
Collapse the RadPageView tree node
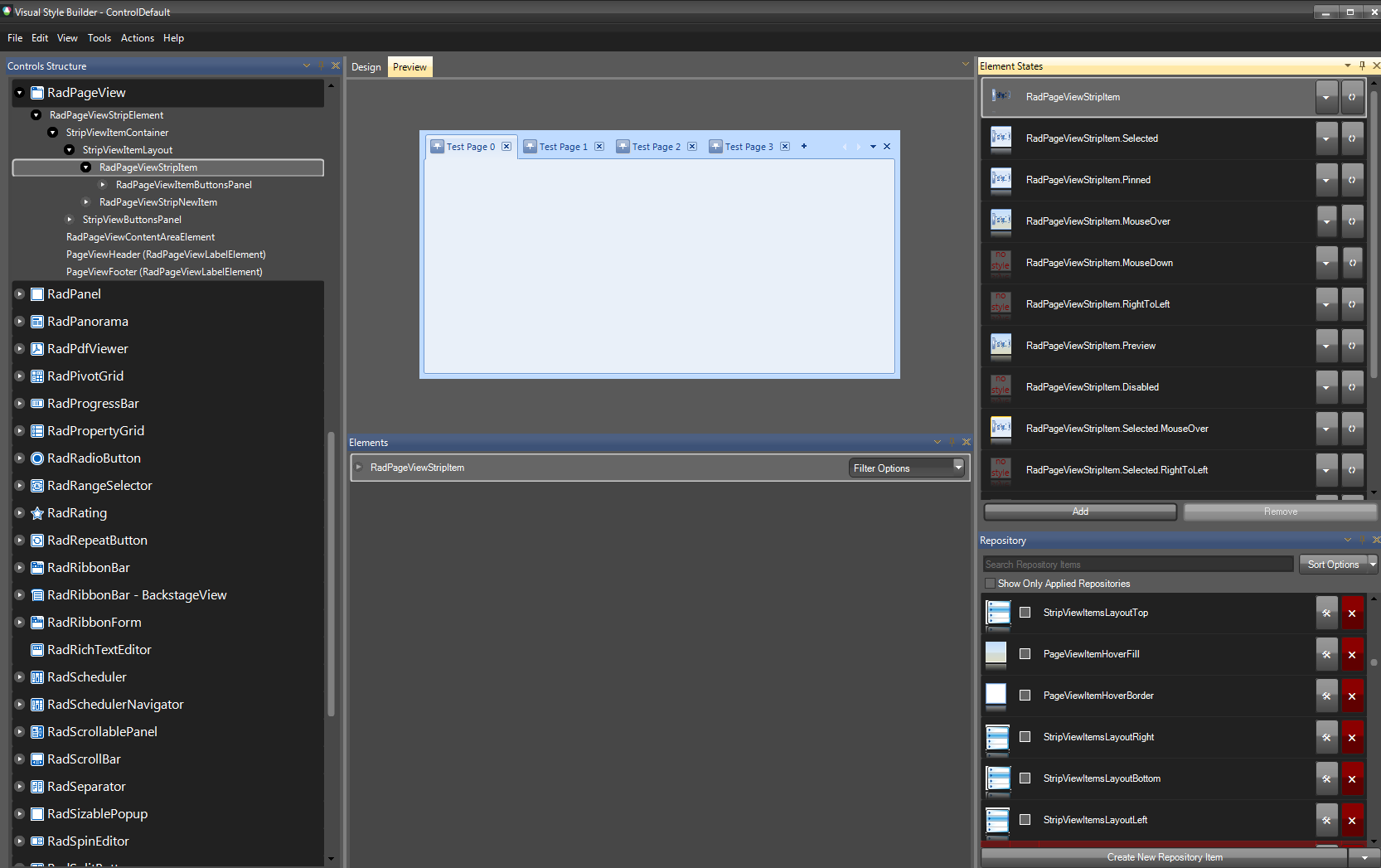pos(20,93)
